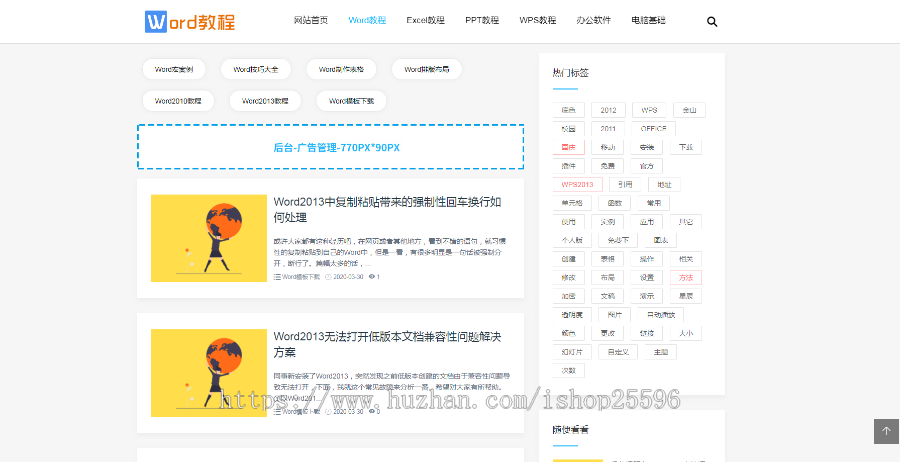Open the PPT教程 navigation item

[482, 20]
